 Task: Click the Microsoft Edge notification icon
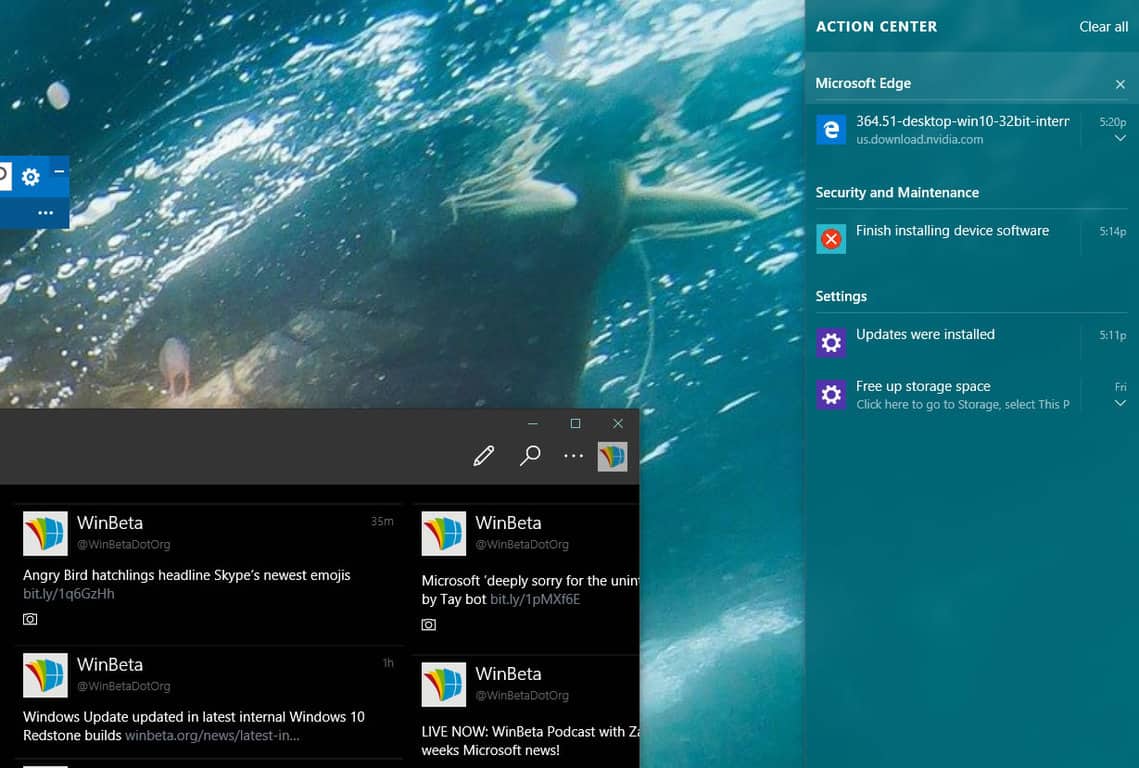[831, 130]
